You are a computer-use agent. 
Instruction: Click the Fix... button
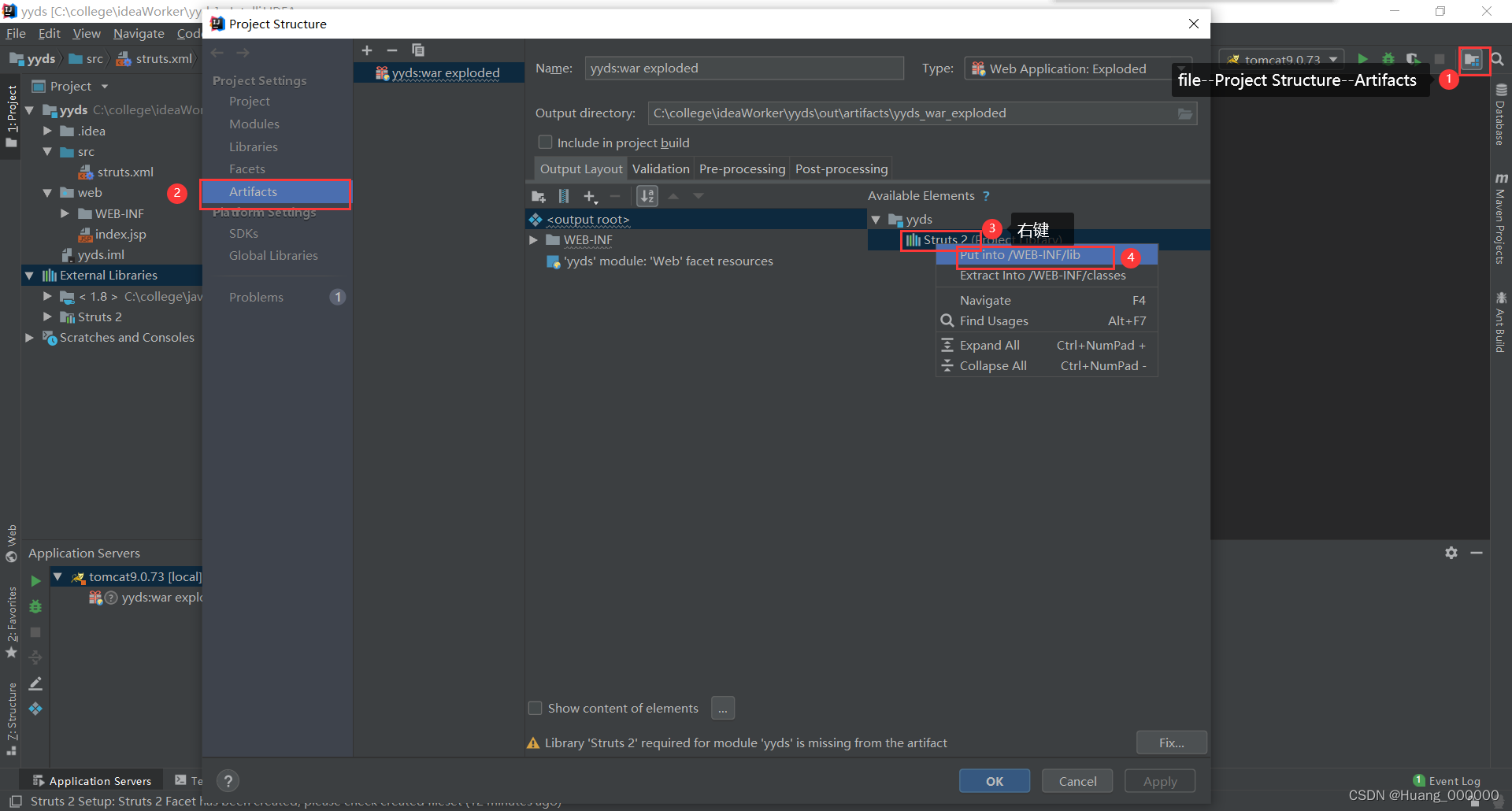pos(1171,742)
